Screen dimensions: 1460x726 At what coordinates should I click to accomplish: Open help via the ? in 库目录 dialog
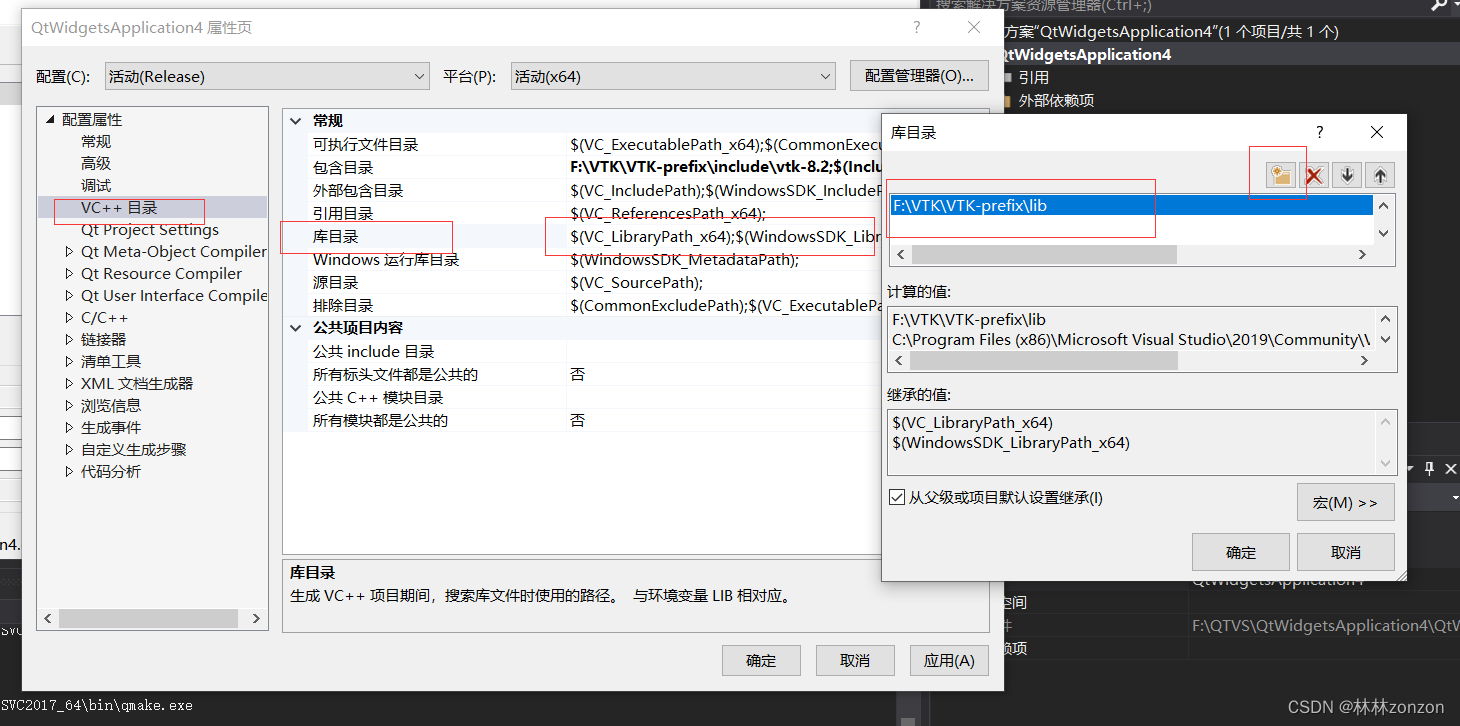[x=1318, y=131]
